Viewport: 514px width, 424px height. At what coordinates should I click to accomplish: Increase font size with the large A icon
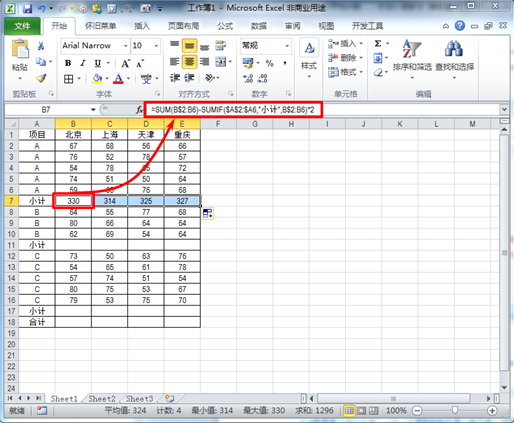click(125, 63)
